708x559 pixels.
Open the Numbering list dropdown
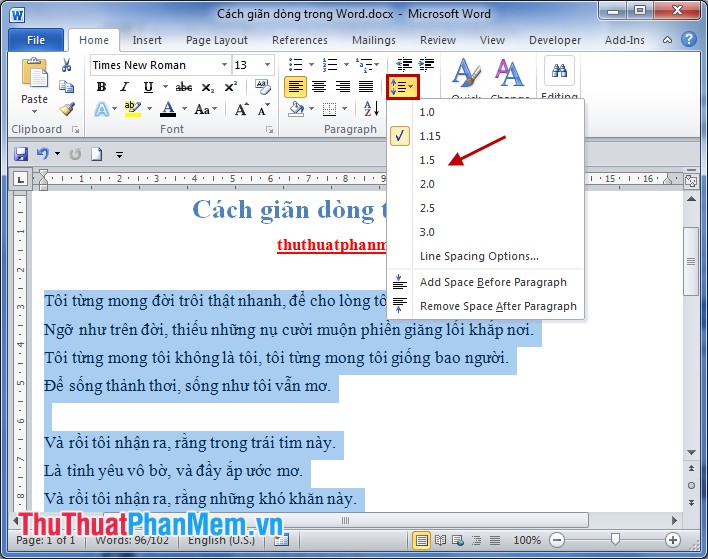click(346, 65)
